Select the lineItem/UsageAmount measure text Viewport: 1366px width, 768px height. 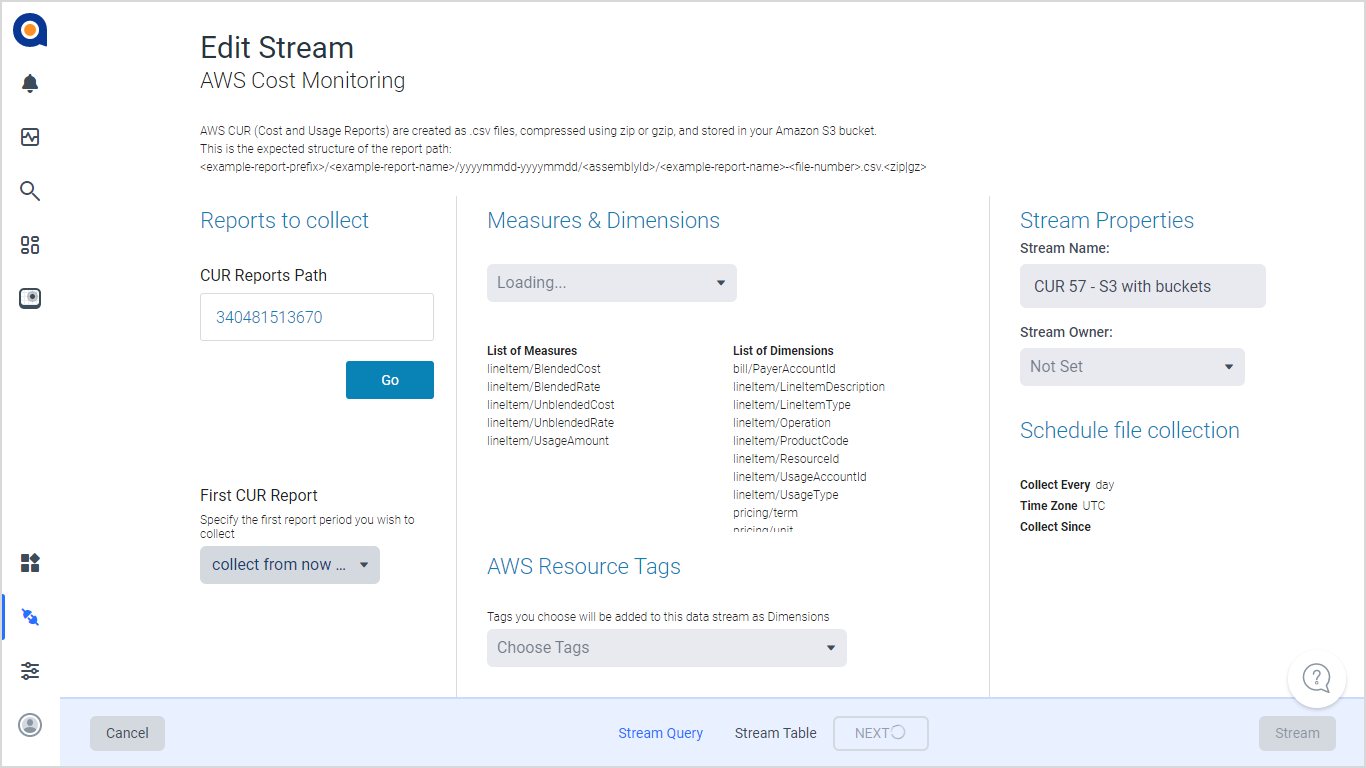(548, 441)
